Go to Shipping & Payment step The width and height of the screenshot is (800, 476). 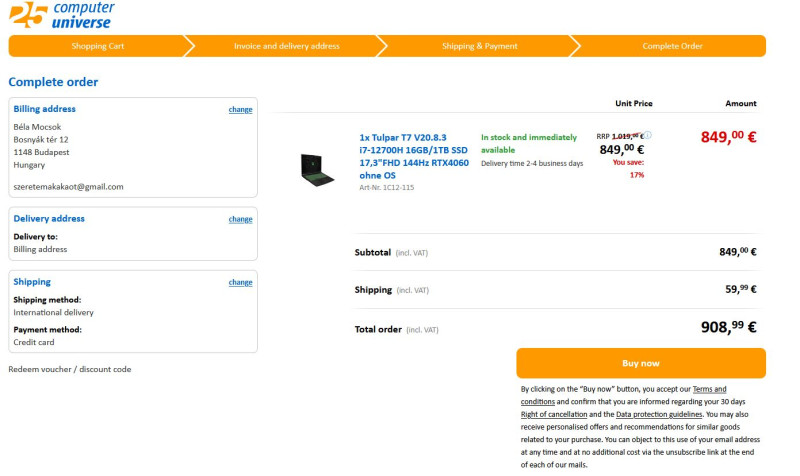pos(480,46)
